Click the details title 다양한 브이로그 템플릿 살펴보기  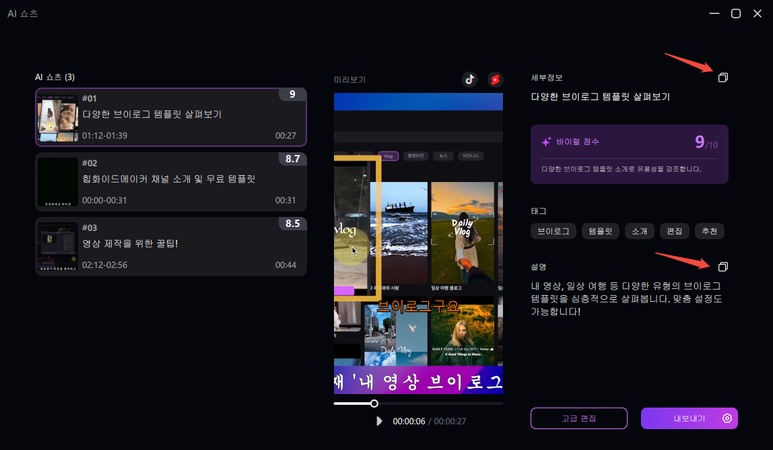point(600,97)
